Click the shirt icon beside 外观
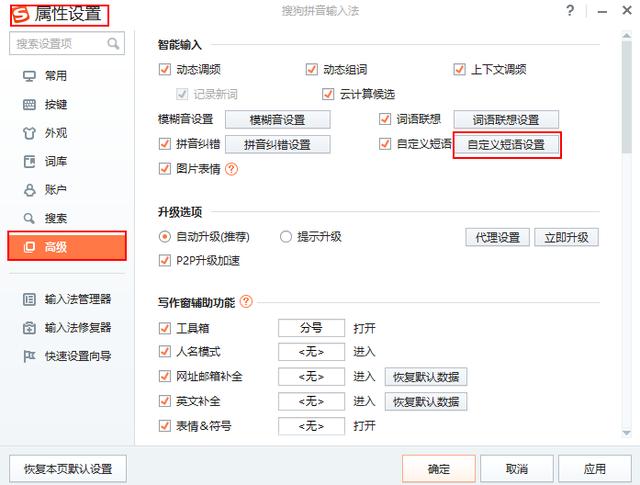Viewport: 640px width, 485px height. tap(29, 133)
